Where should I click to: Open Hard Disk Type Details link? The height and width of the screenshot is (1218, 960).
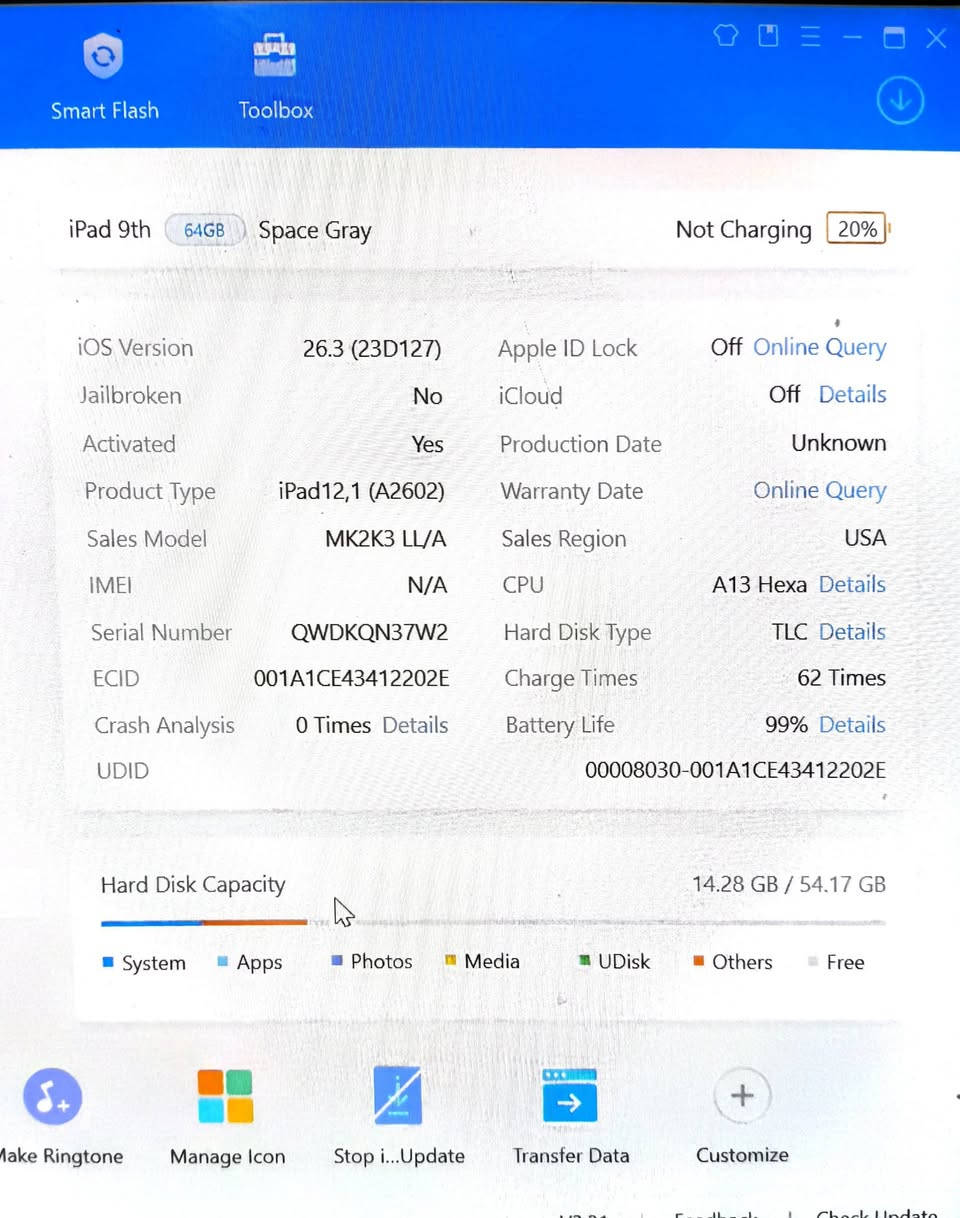point(852,631)
